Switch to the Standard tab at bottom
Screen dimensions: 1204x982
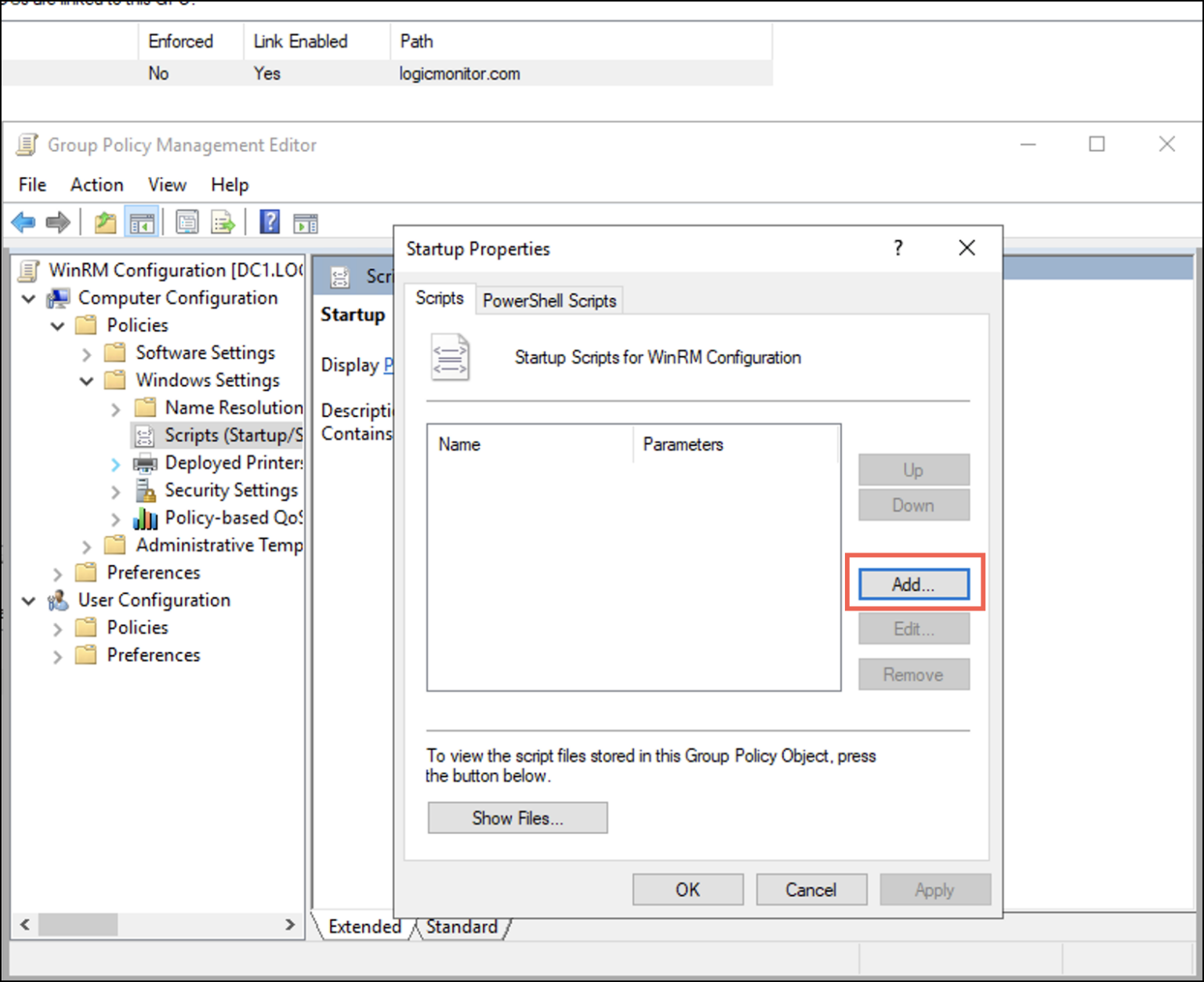462,926
